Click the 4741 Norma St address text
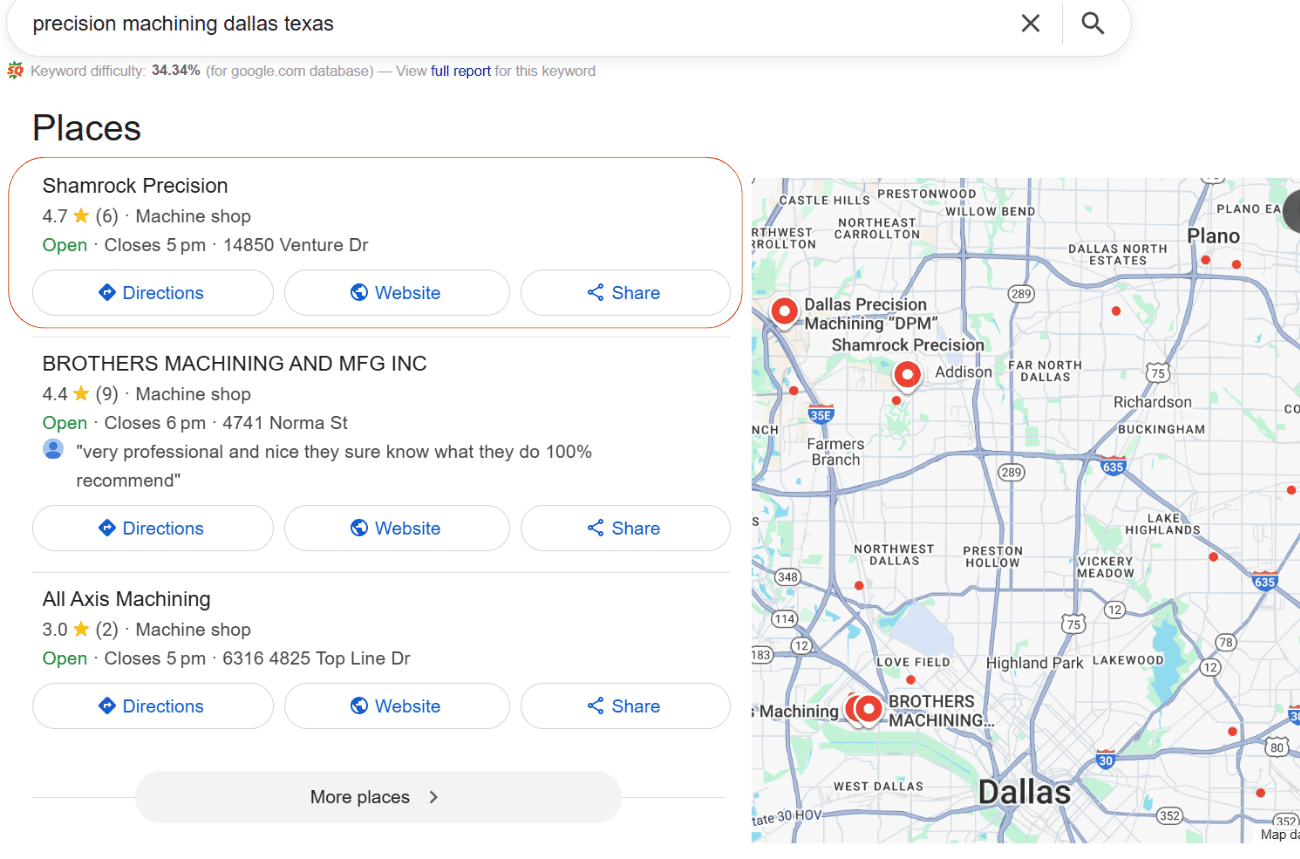Image resolution: width=1300 pixels, height=859 pixels. tap(285, 423)
